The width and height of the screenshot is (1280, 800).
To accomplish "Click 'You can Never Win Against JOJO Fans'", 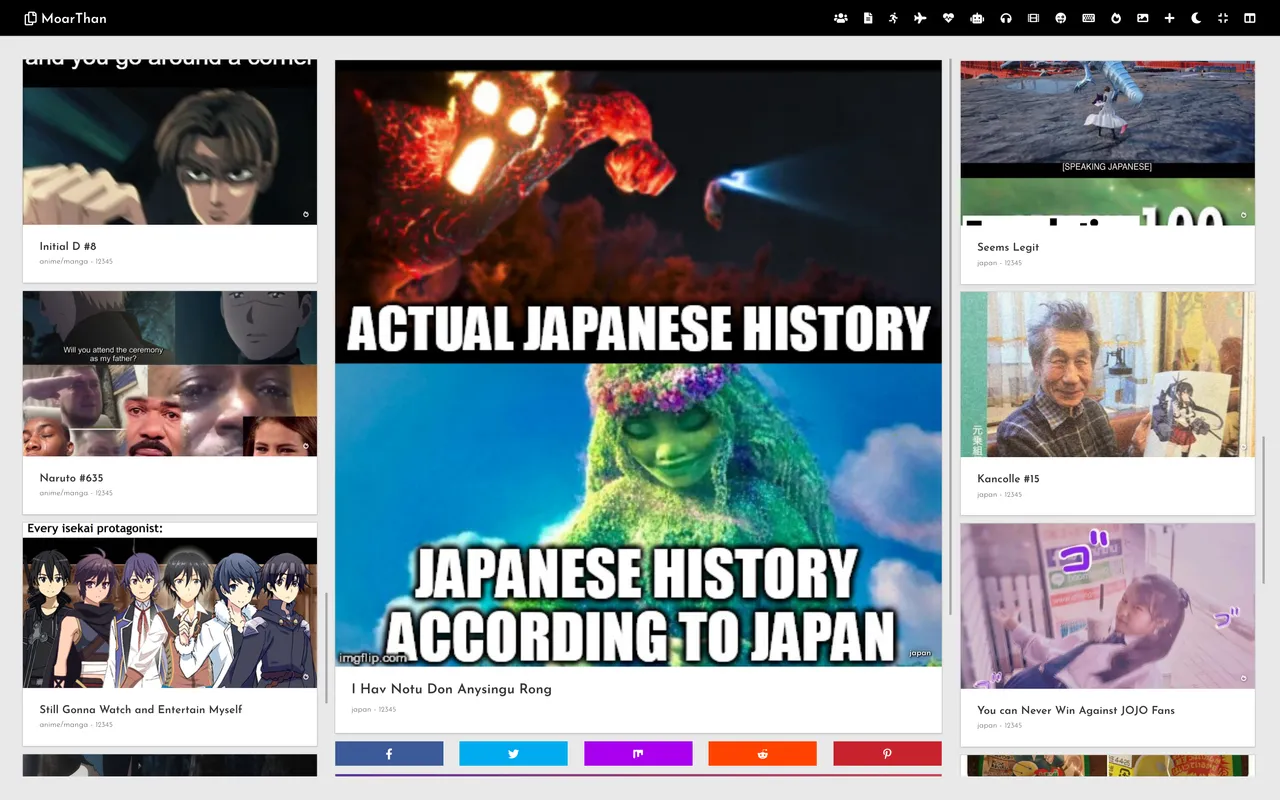I will tap(1076, 710).
